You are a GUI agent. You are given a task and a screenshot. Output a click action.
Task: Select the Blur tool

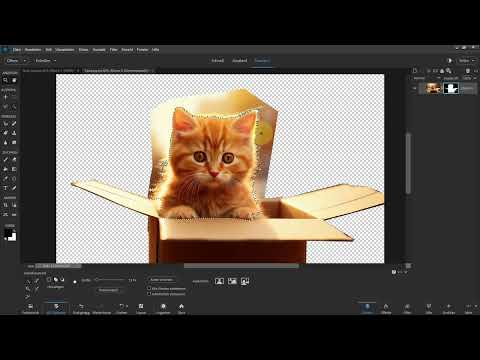tap(6, 142)
